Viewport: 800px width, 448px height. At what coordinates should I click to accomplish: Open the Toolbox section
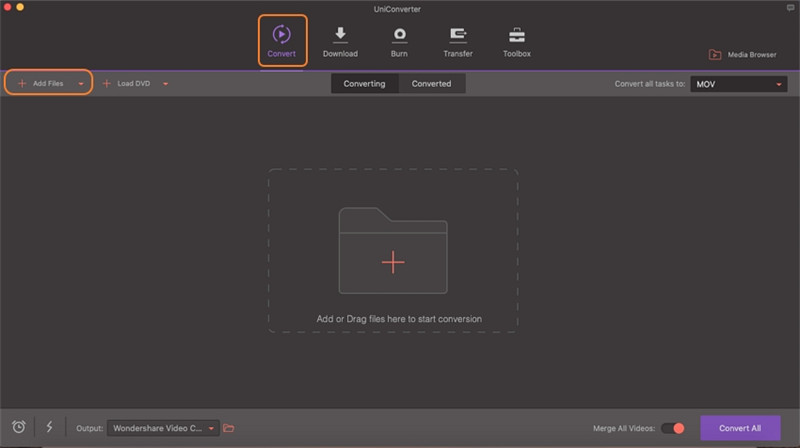click(517, 42)
